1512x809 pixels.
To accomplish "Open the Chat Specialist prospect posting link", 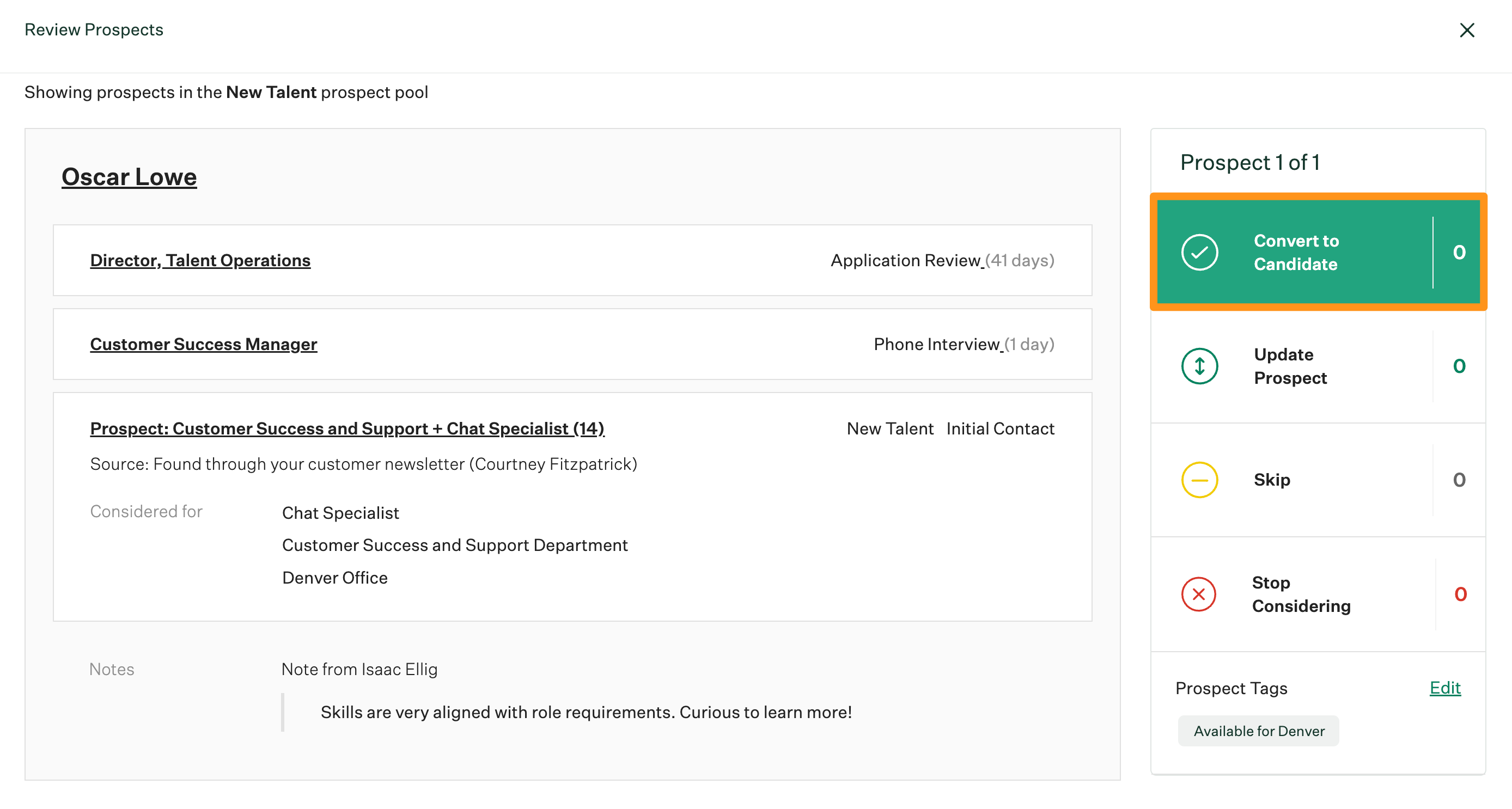I will coord(346,428).
